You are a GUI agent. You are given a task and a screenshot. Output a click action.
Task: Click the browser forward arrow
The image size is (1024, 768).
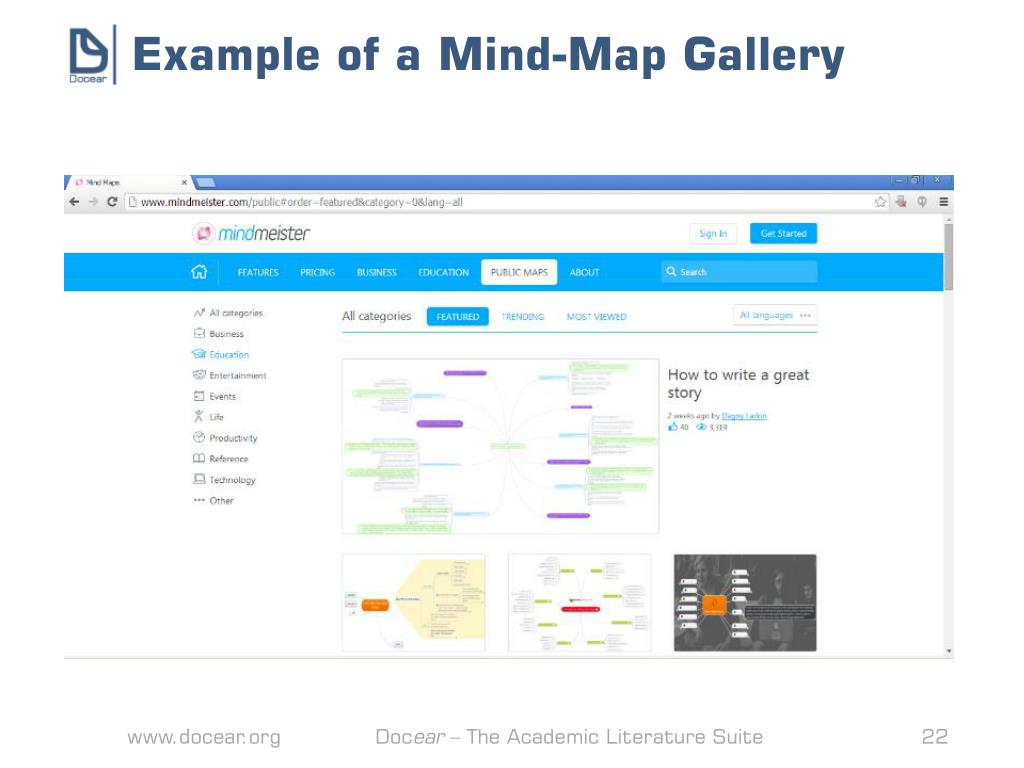(x=93, y=202)
